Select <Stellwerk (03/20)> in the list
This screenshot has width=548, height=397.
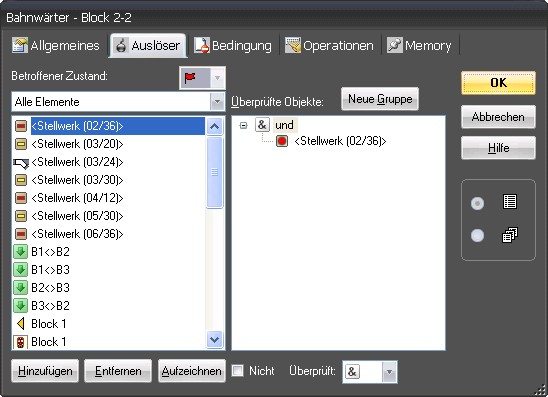click(77, 144)
